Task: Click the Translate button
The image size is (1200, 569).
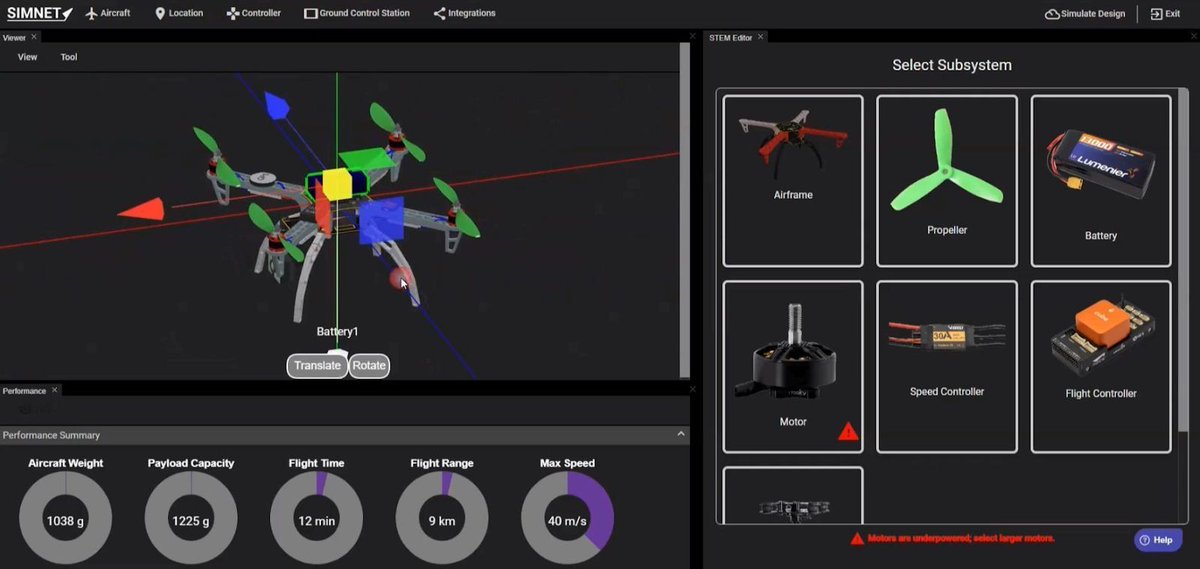Action: (317, 366)
